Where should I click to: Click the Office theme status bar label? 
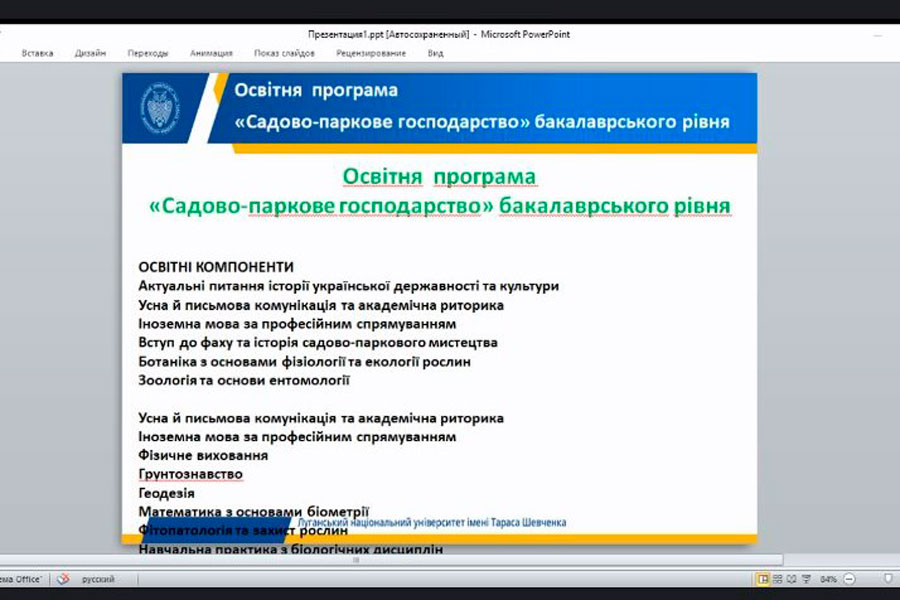[21, 579]
